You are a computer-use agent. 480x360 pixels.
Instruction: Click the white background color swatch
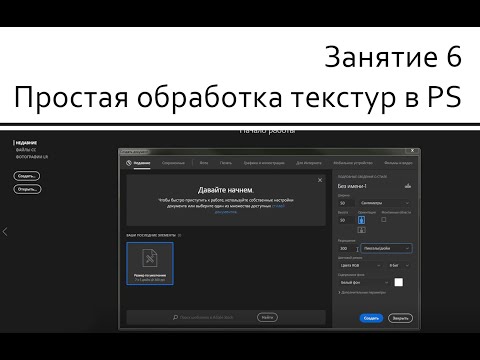tap(399, 282)
